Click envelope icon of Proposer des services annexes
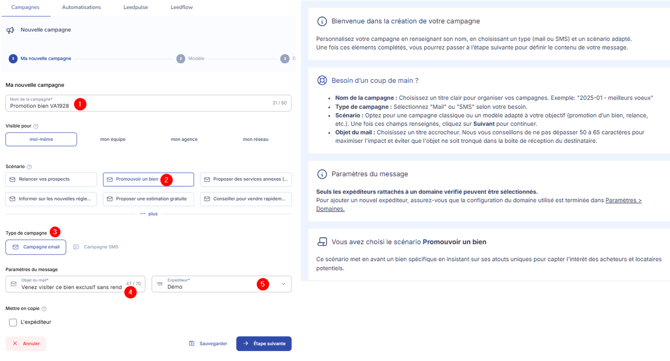 point(207,179)
